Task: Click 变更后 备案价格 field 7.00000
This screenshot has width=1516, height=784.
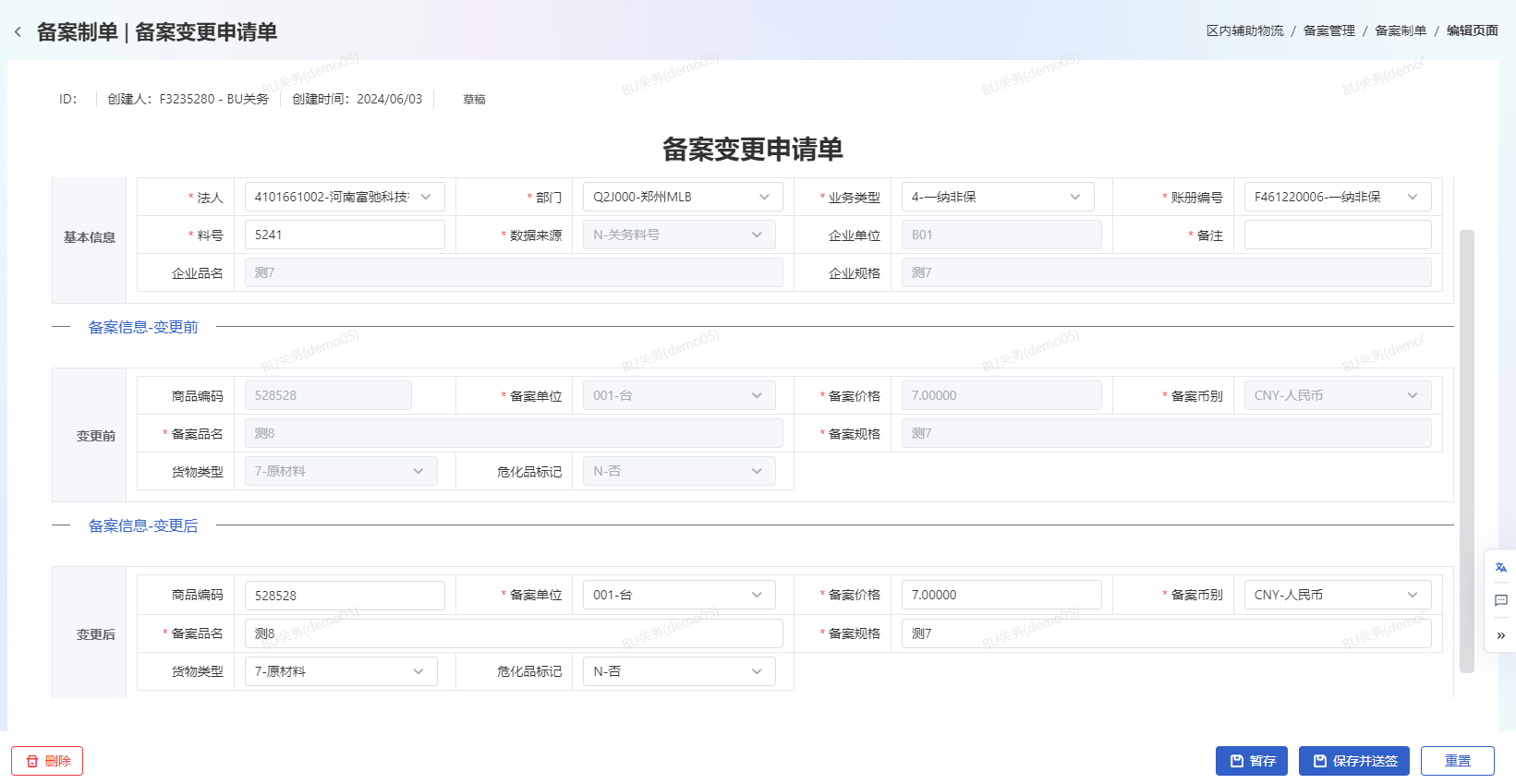Action: (1001, 595)
